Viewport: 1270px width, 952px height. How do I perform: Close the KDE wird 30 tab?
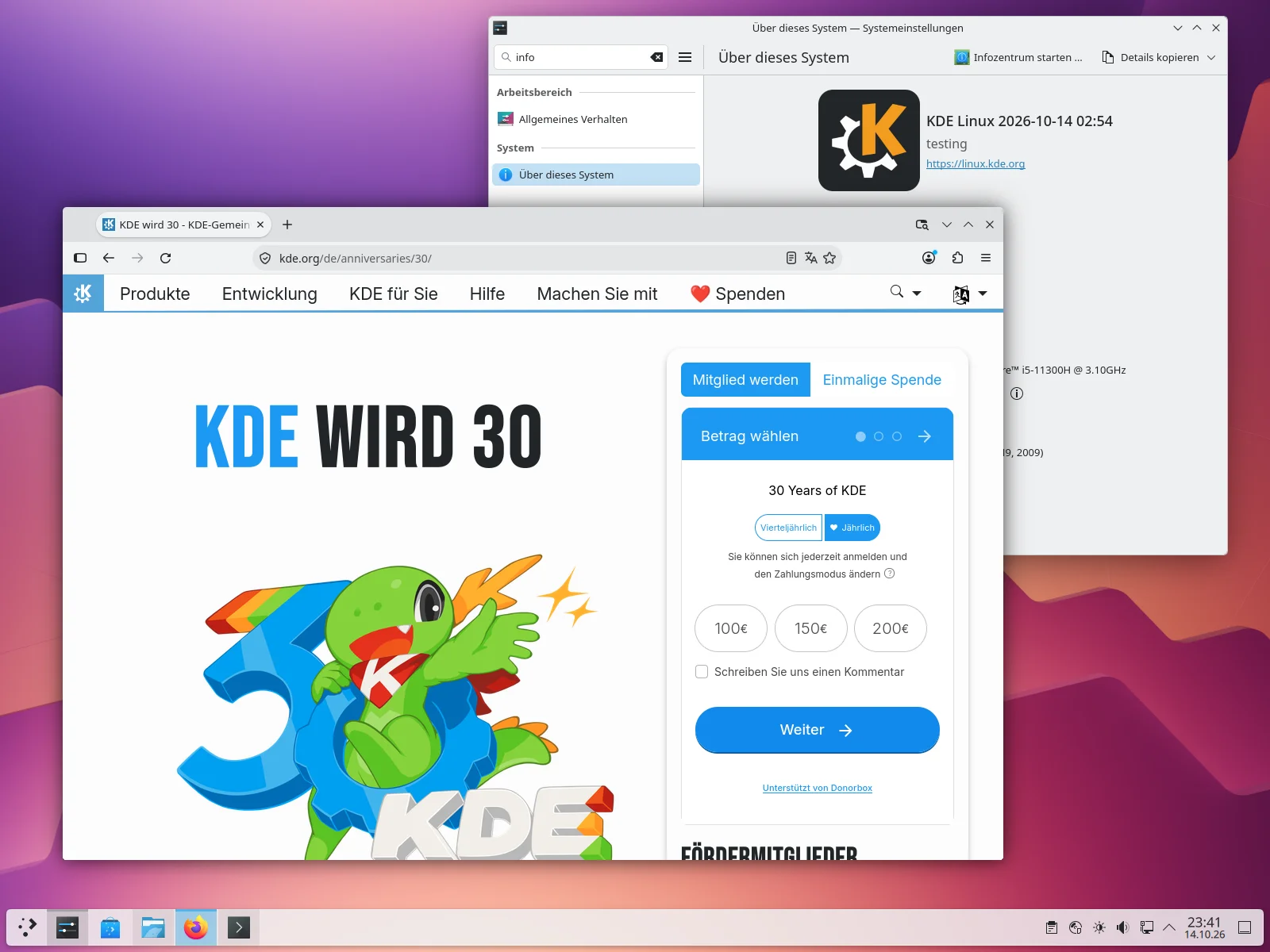click(260, 225)
